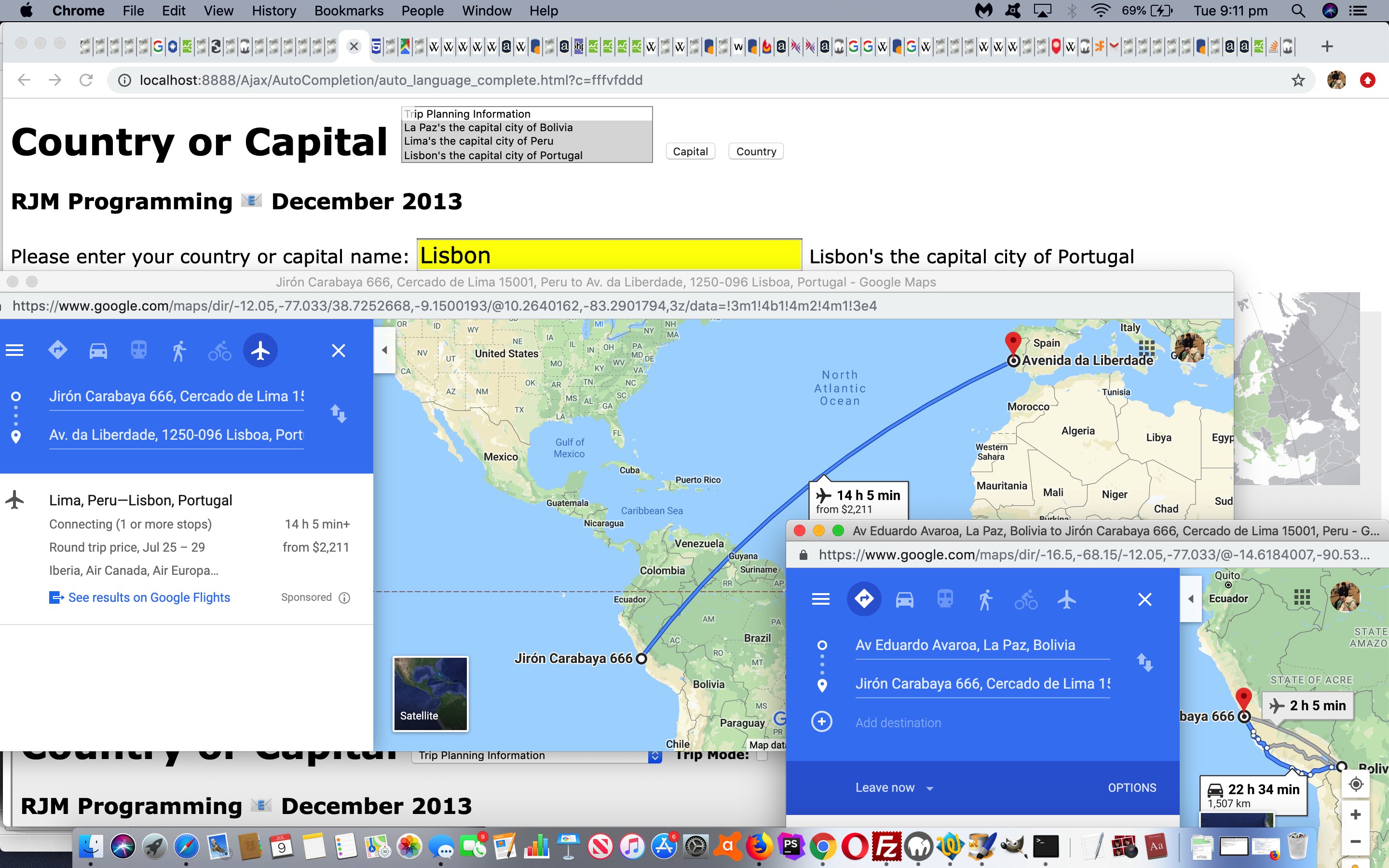This screenshot has width=1389, height=868.
Task: Collapse side panel arrow in La Paz-Lima window
Action: pos(1191,599)
